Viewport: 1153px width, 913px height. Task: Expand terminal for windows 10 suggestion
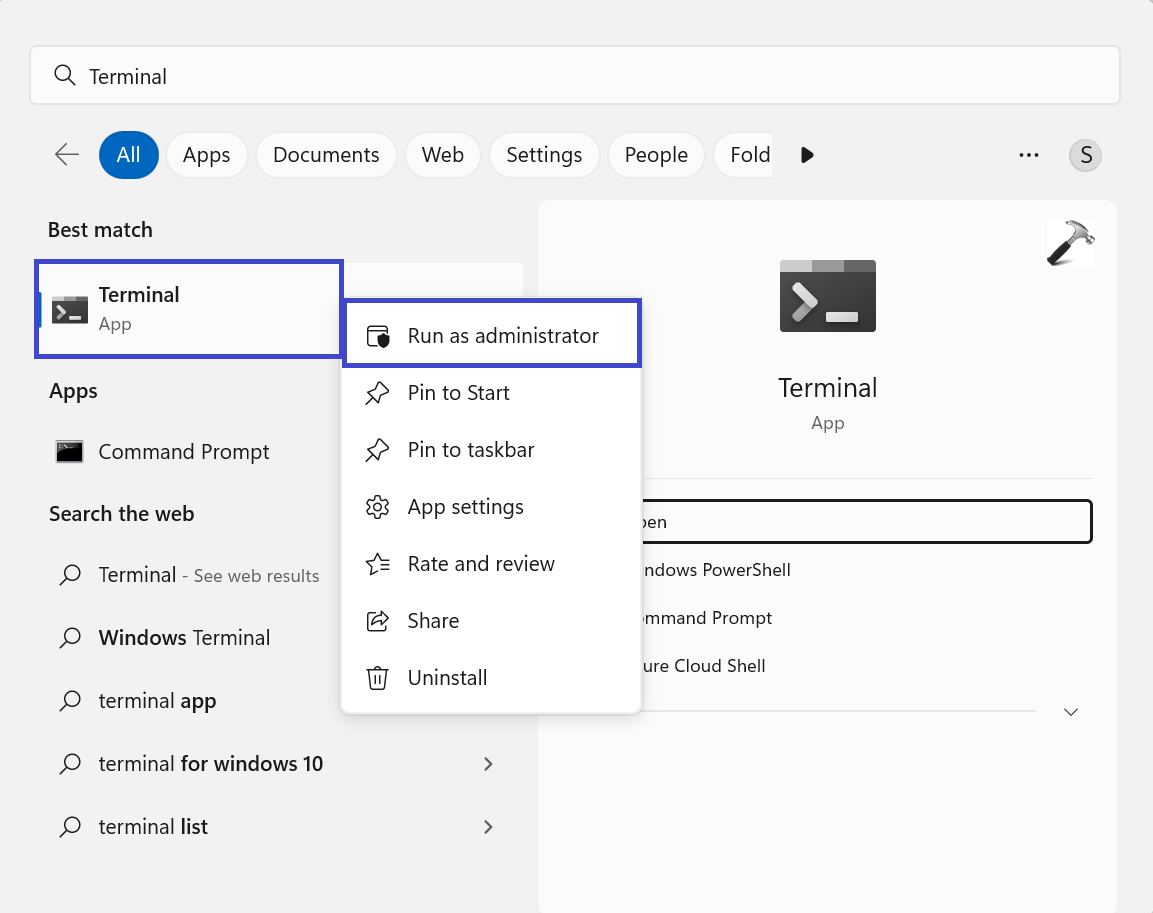click(x=488, y=764)
